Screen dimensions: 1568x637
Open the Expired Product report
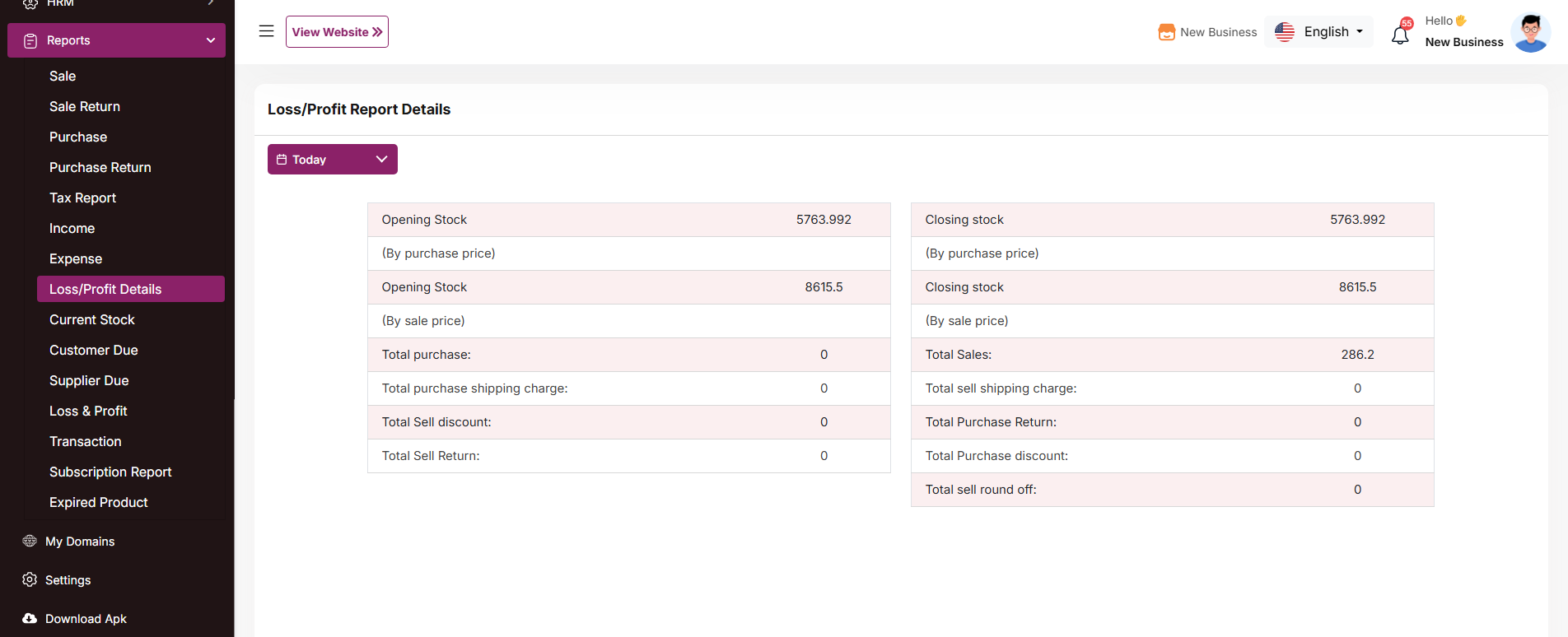click(x=99, y=502)
